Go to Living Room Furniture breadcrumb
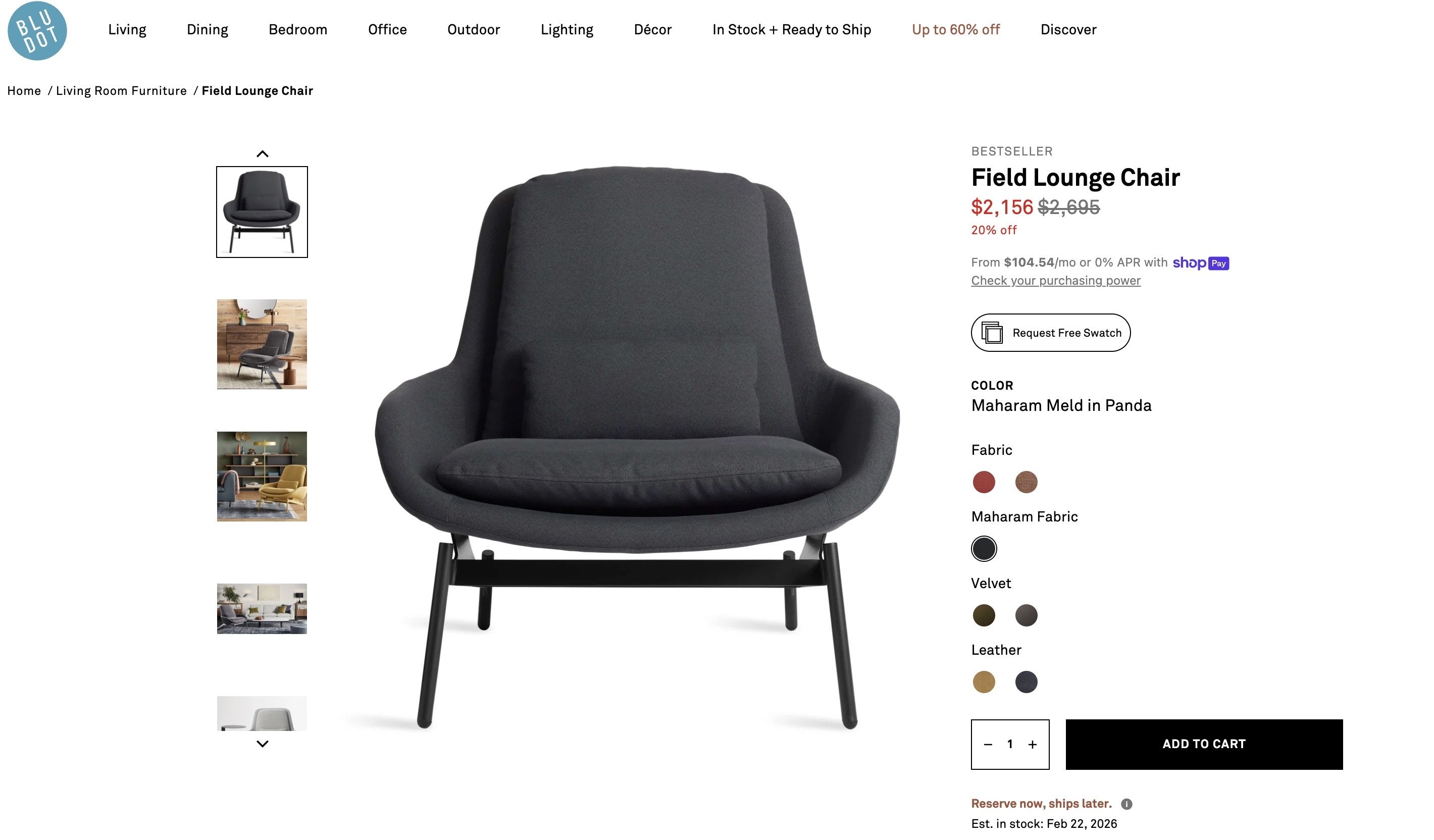The width and height of the screenshot is (1434, 840). click(x=121, y=91)
